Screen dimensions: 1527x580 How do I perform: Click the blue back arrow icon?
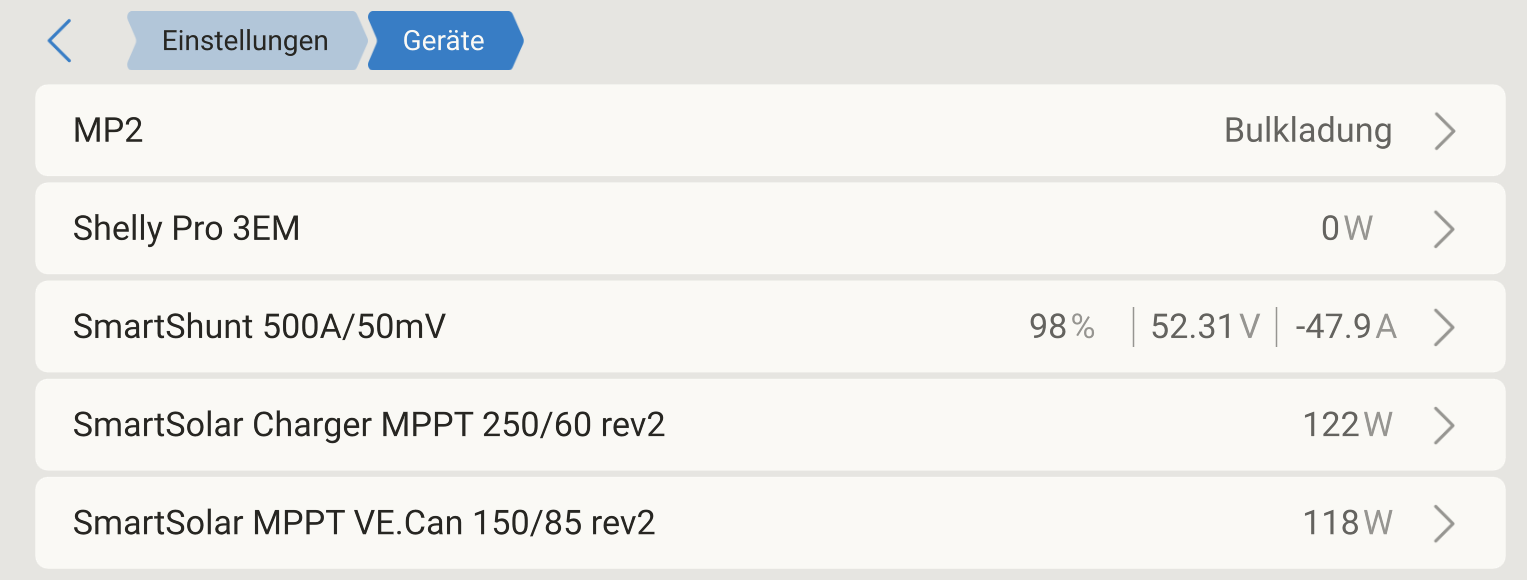click(60, 41)
